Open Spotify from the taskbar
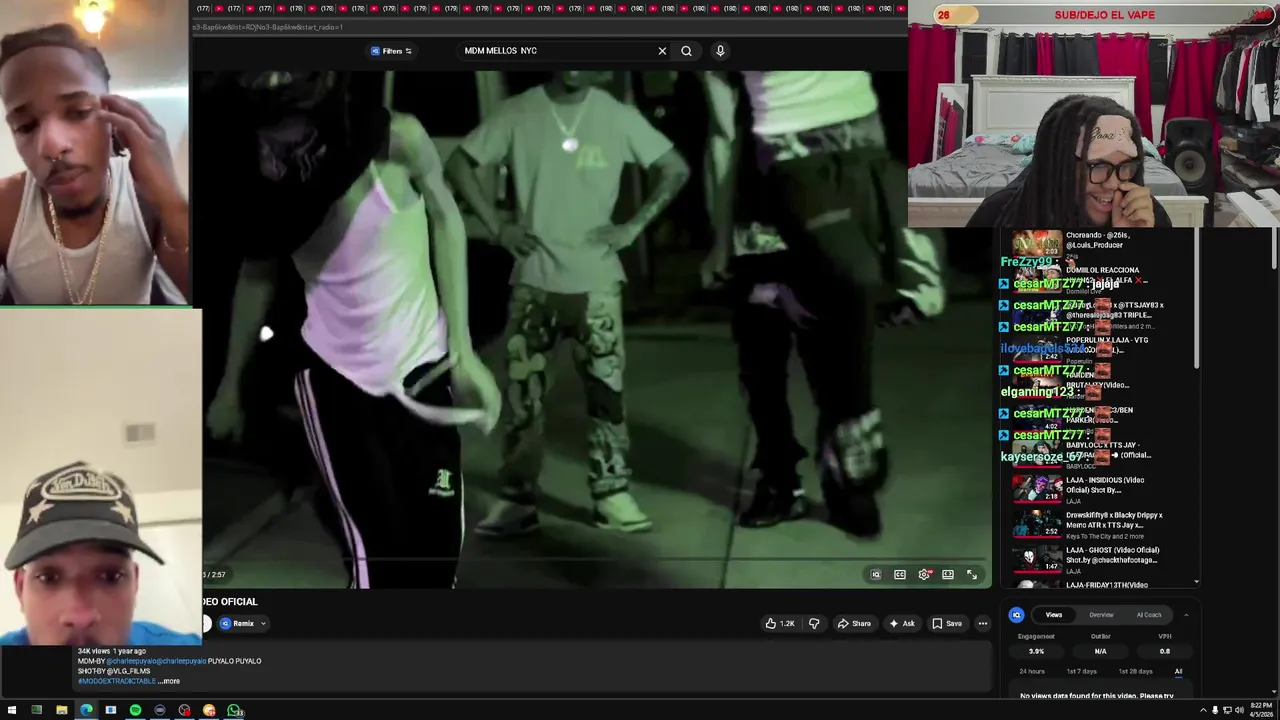 (135, 711)
